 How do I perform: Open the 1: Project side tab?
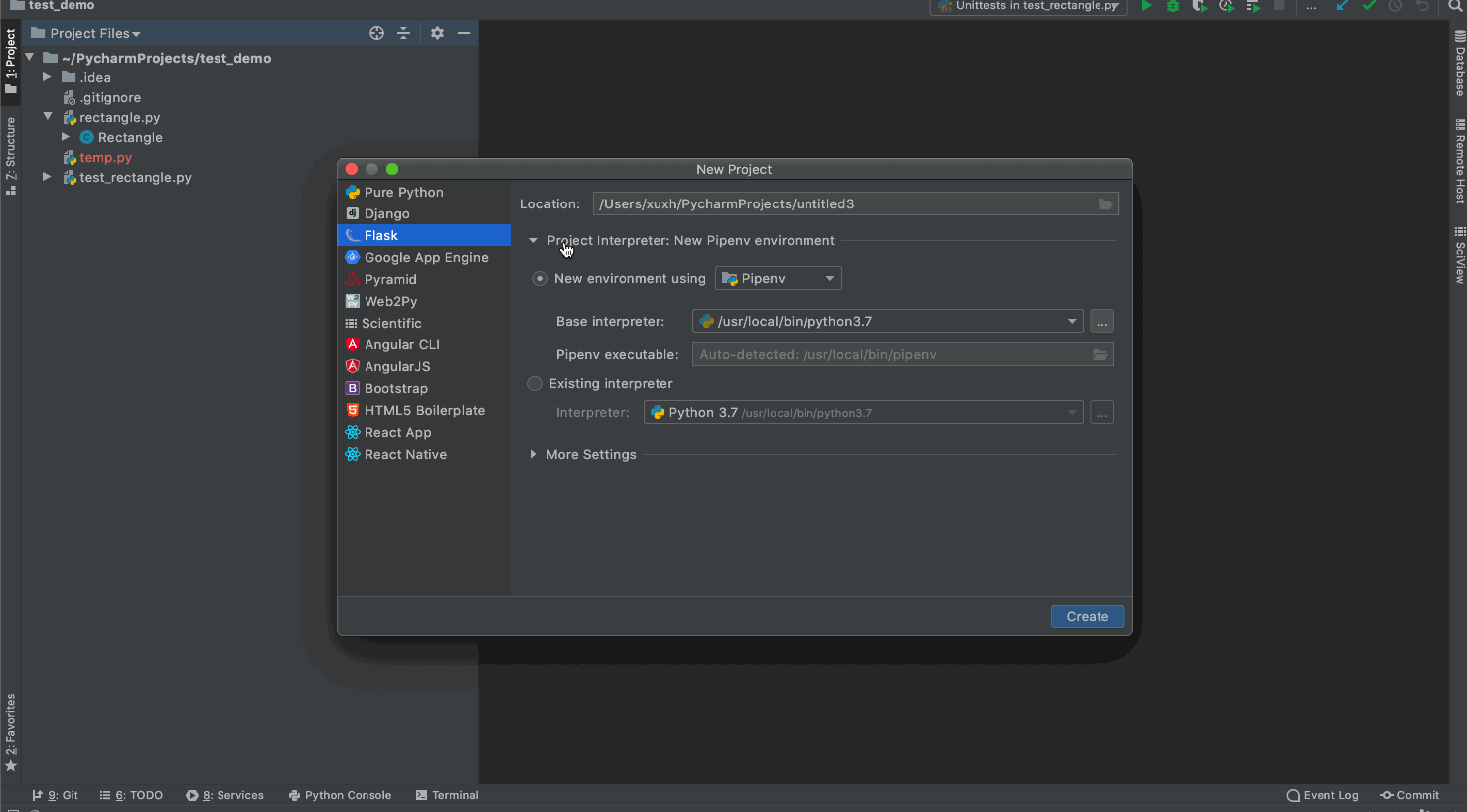click(10, 61)
